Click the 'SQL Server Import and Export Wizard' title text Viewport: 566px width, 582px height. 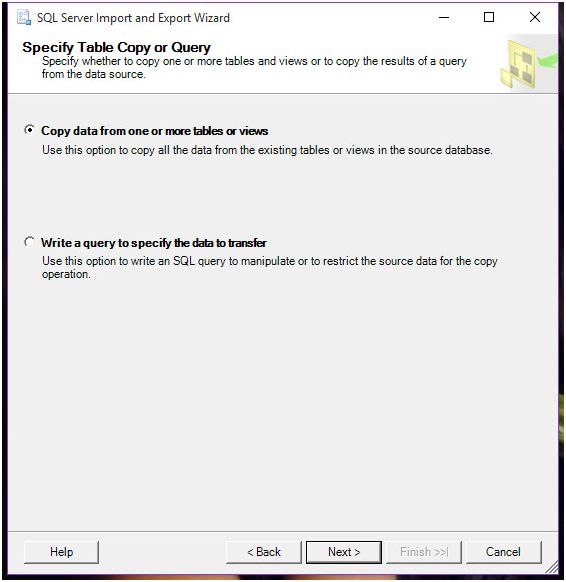(x=133, y=18)
